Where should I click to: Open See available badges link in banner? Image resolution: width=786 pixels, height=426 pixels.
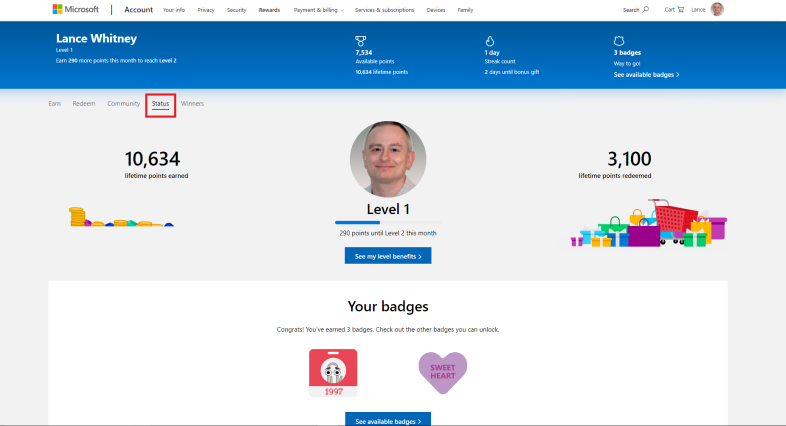pyautogui.click(x=646, y=75)
